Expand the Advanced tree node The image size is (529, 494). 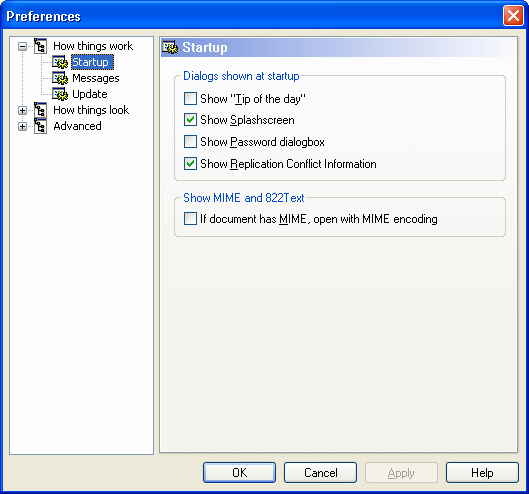pos(22,127)
